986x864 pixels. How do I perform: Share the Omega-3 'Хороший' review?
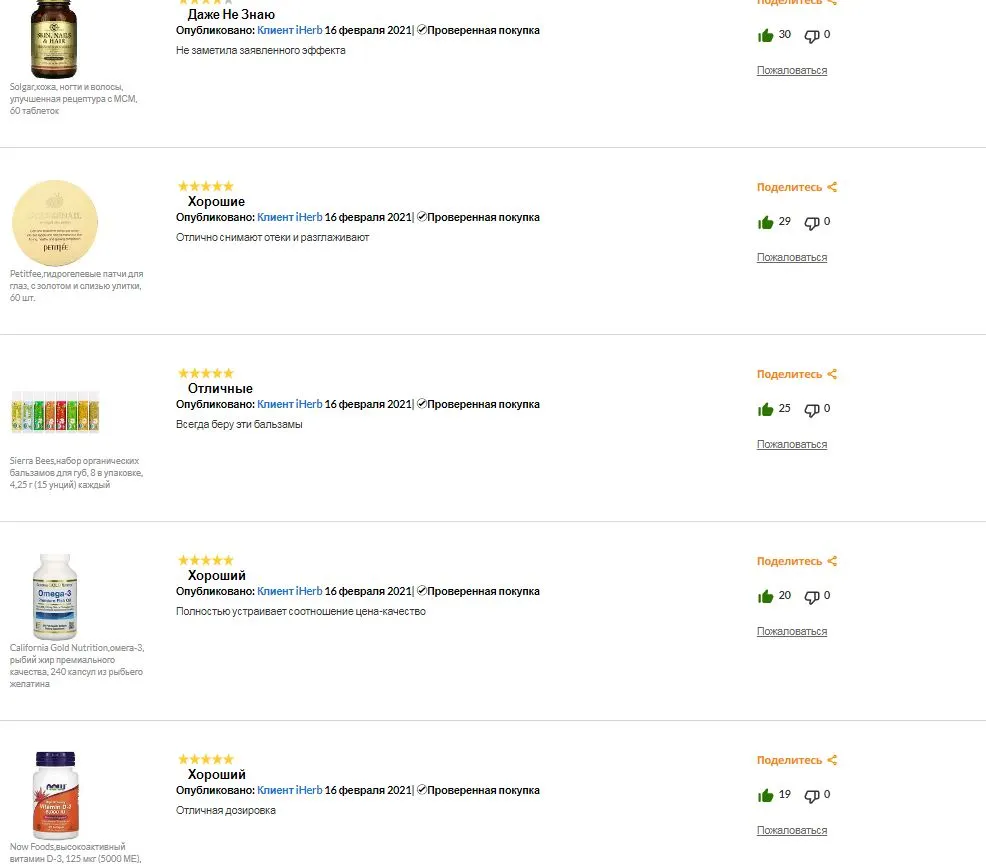pos(797,561)
